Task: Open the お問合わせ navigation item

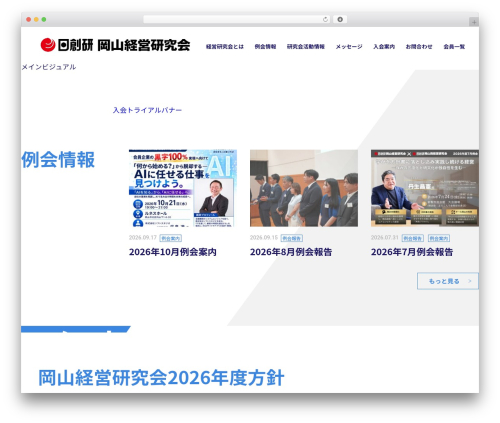Action: (419, 47)
